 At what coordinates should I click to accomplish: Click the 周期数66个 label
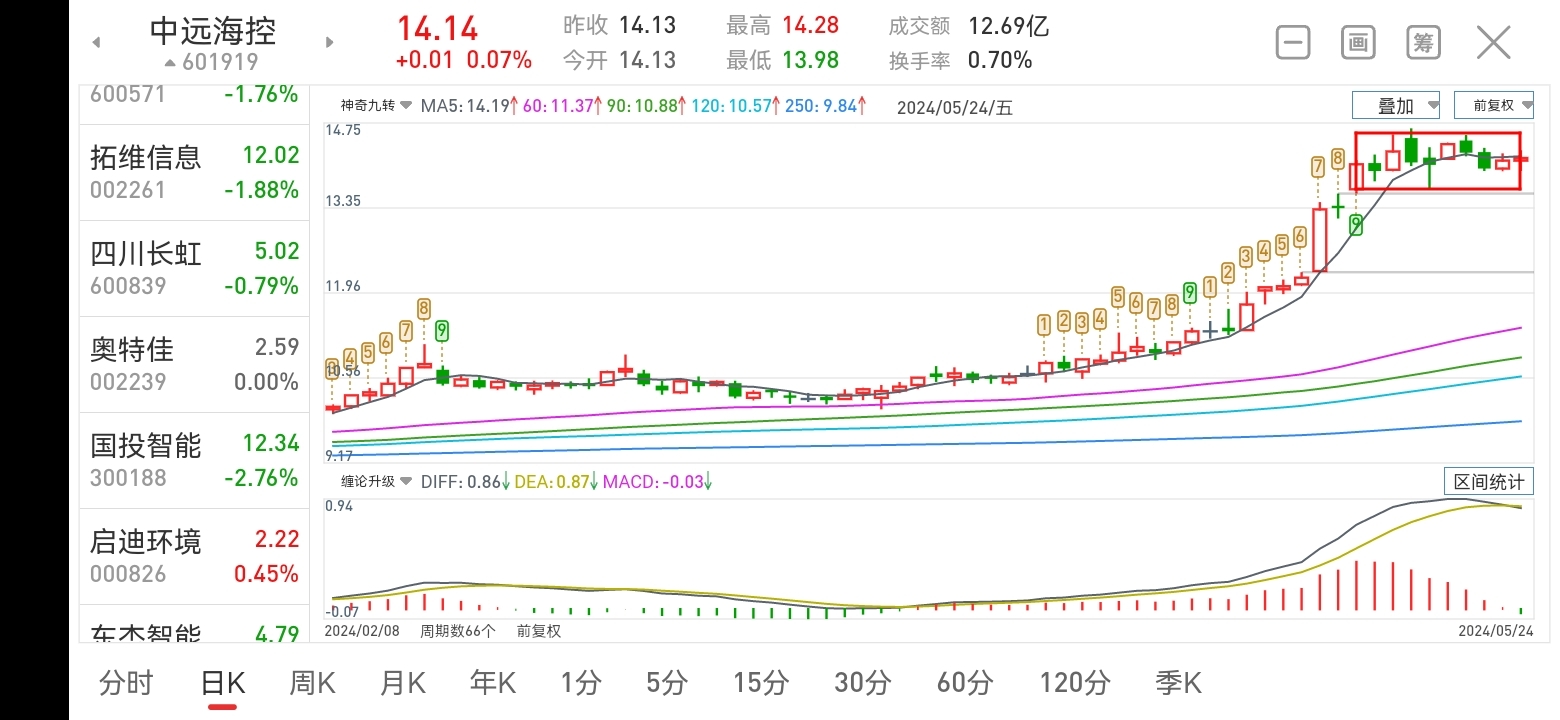(x=457, y=631)
